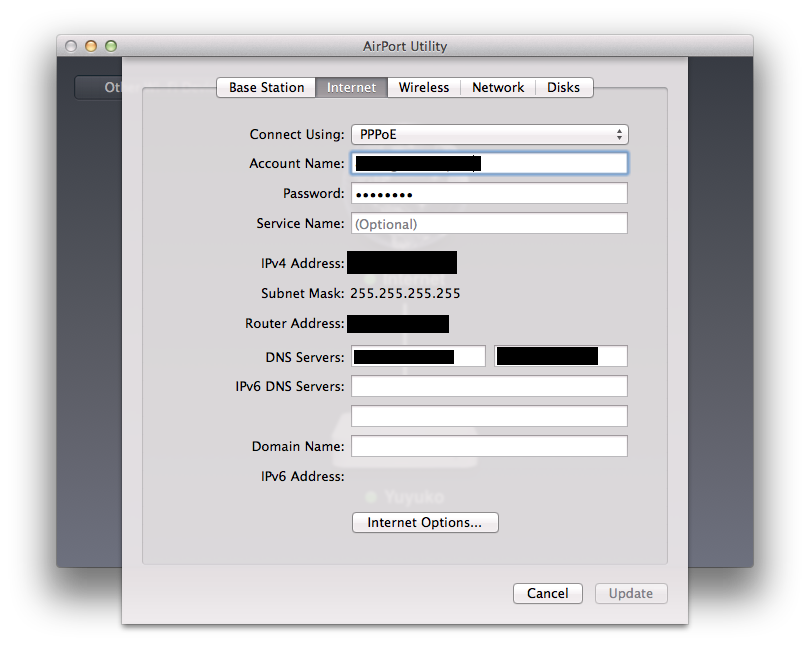
Task: Open the Disks tab
Action: coord(564,87)
